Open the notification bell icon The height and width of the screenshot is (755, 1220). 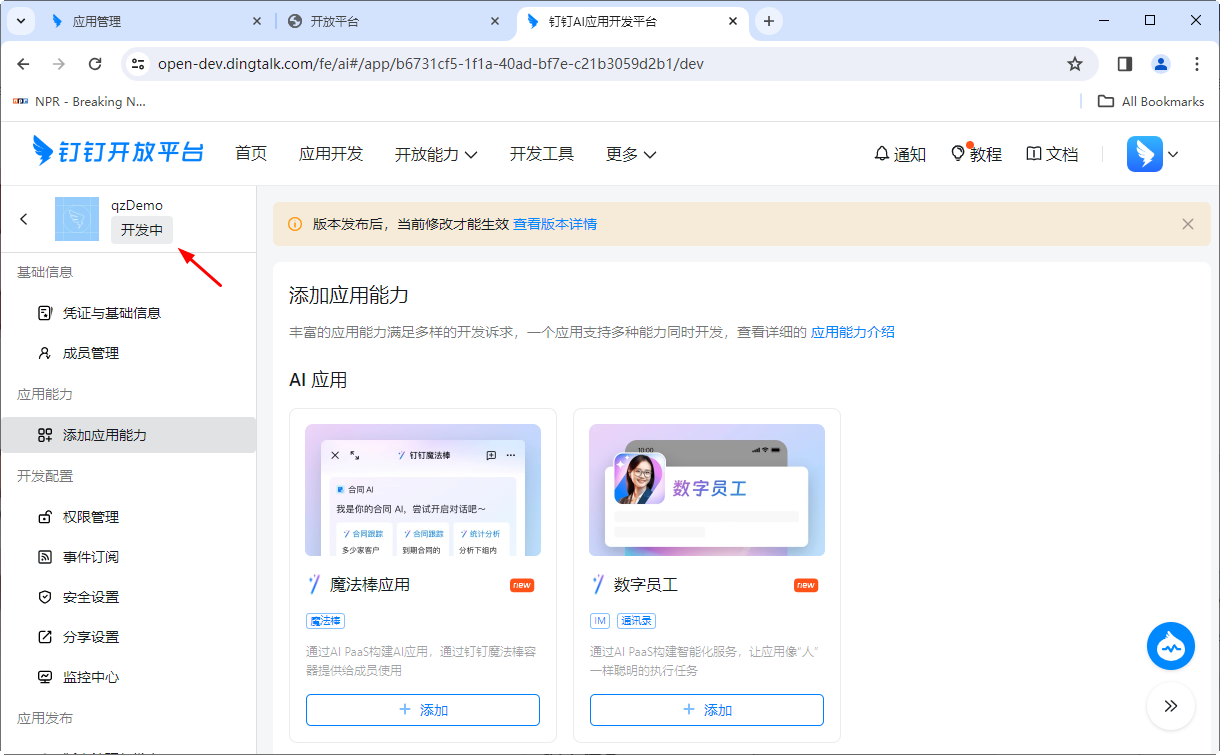tap(881, 154)
